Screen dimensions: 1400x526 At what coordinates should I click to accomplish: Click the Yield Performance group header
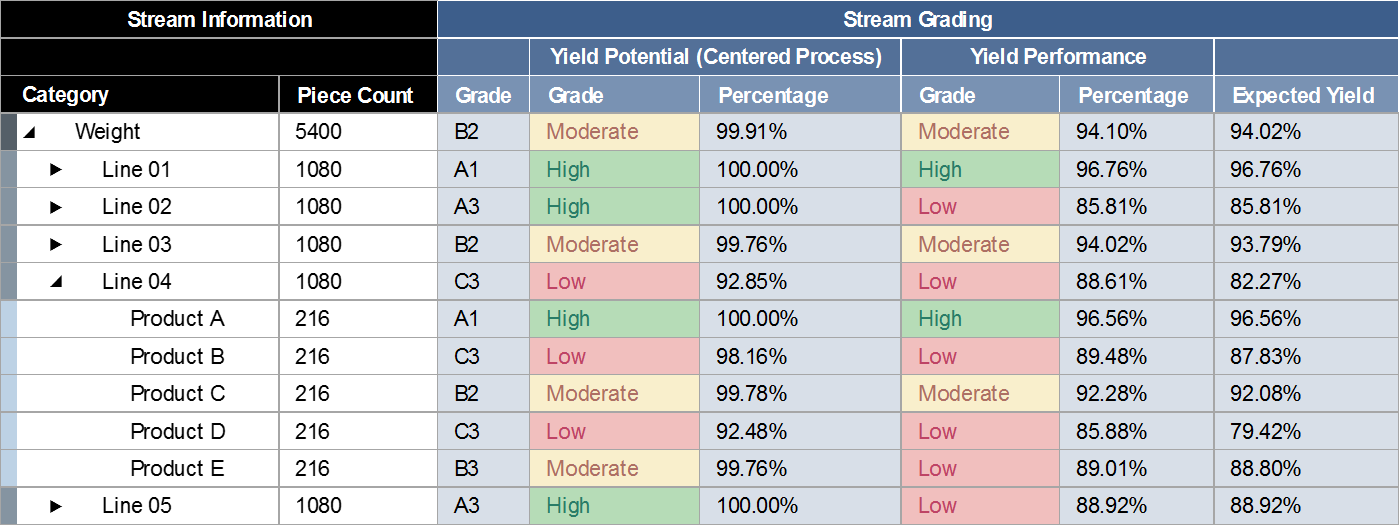coord(1057,57)
